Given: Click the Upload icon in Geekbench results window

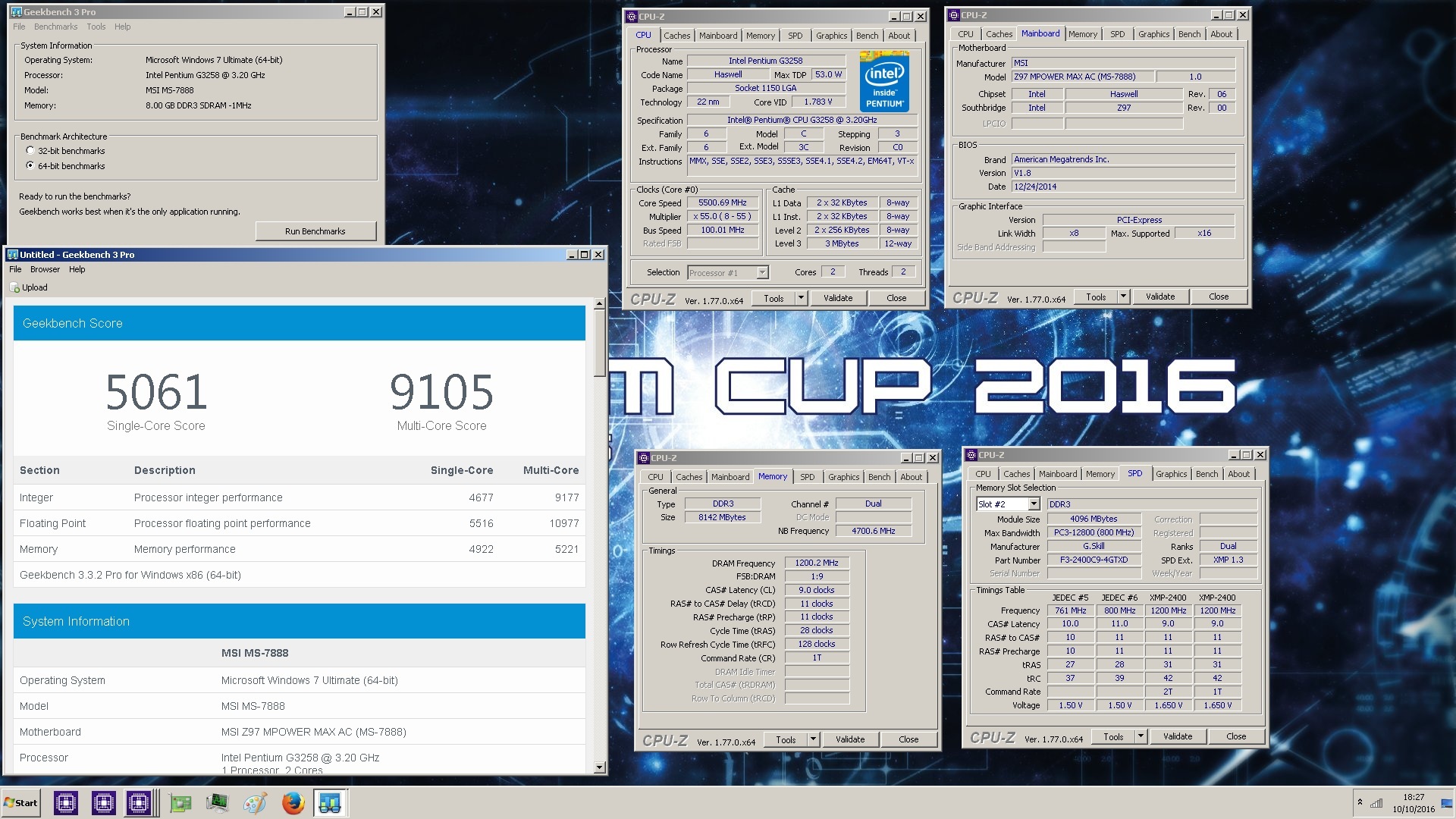Looking at the screenshot, I should tap(14, 288).
